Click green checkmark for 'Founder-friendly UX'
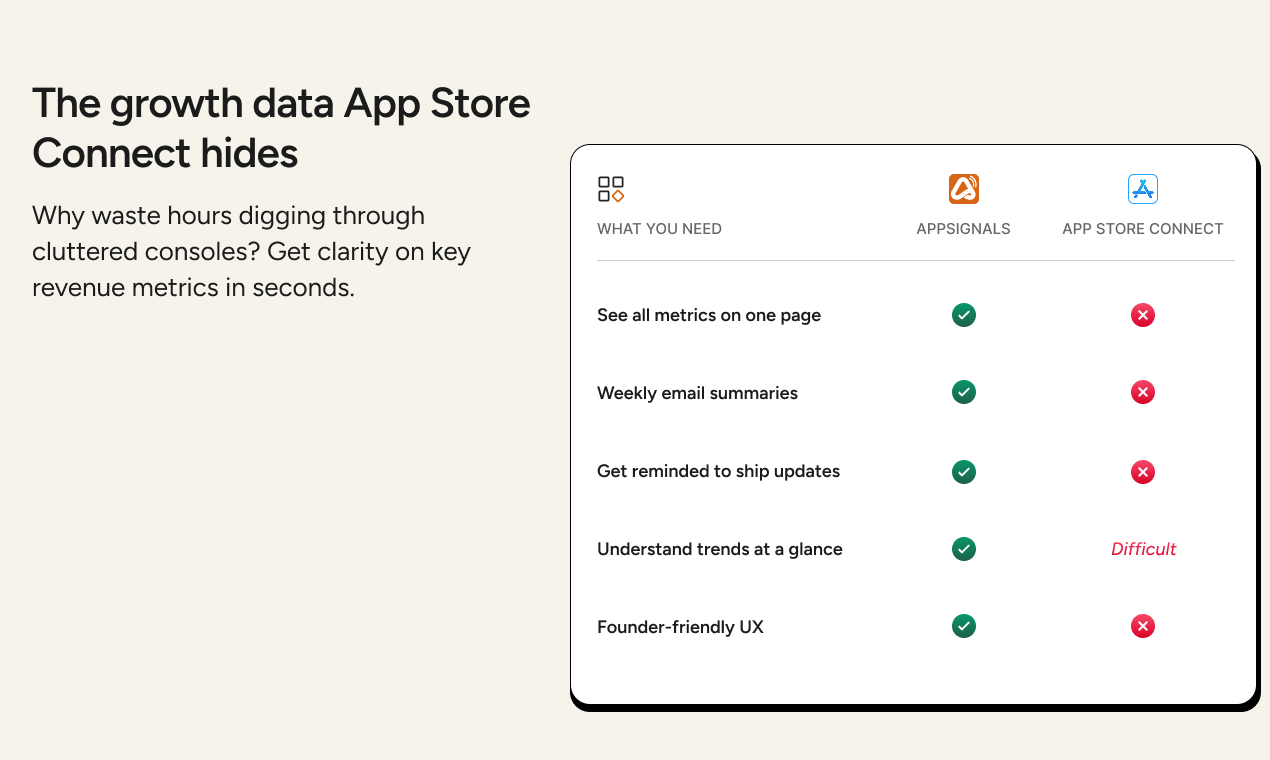 tap(964, 626)
